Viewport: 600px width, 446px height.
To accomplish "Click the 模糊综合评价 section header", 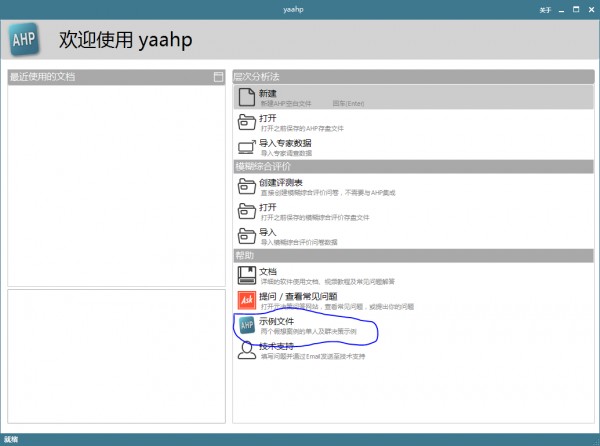I will click(413, 166).
